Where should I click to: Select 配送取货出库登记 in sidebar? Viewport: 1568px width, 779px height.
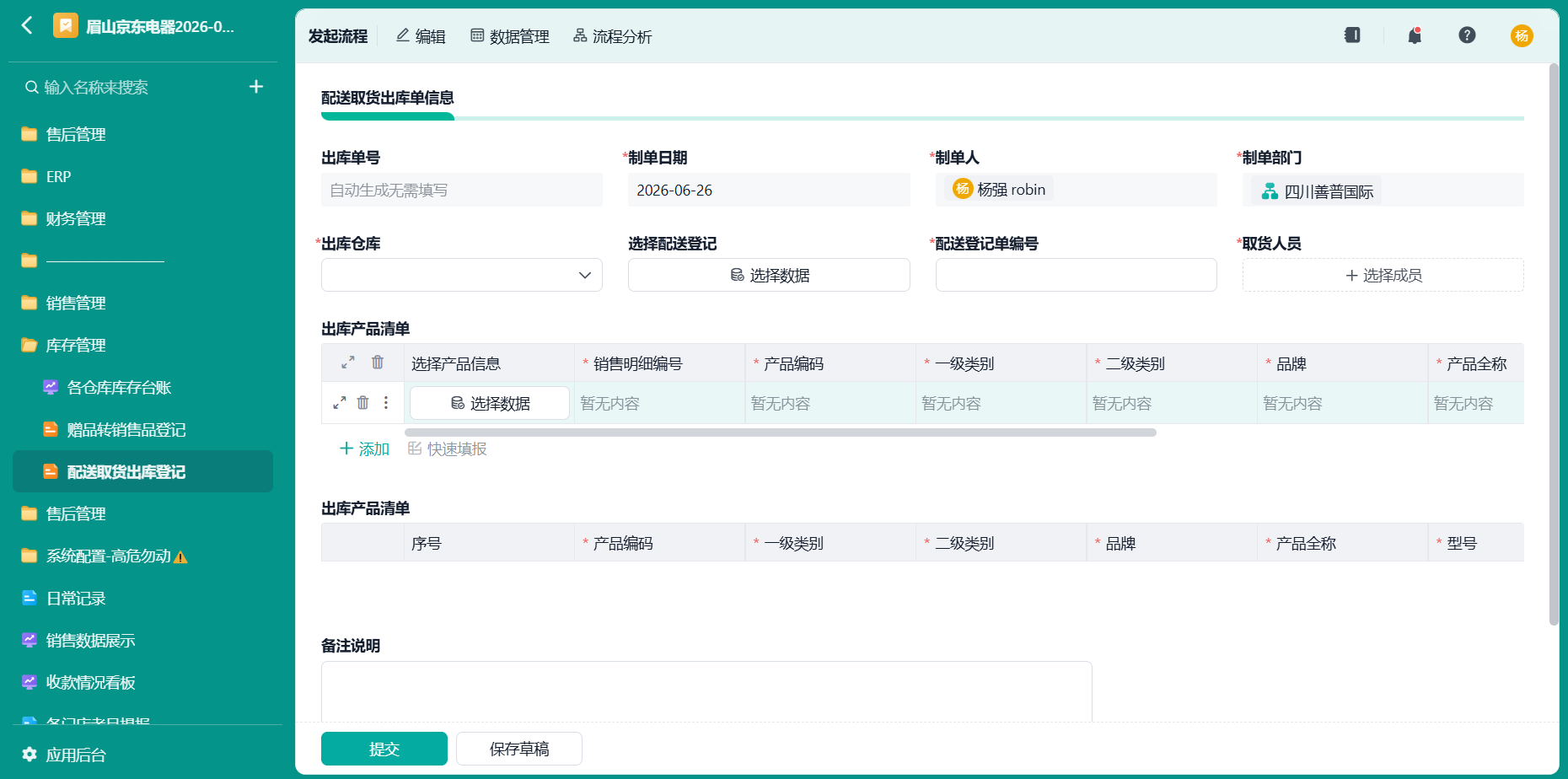coord(143,471)
